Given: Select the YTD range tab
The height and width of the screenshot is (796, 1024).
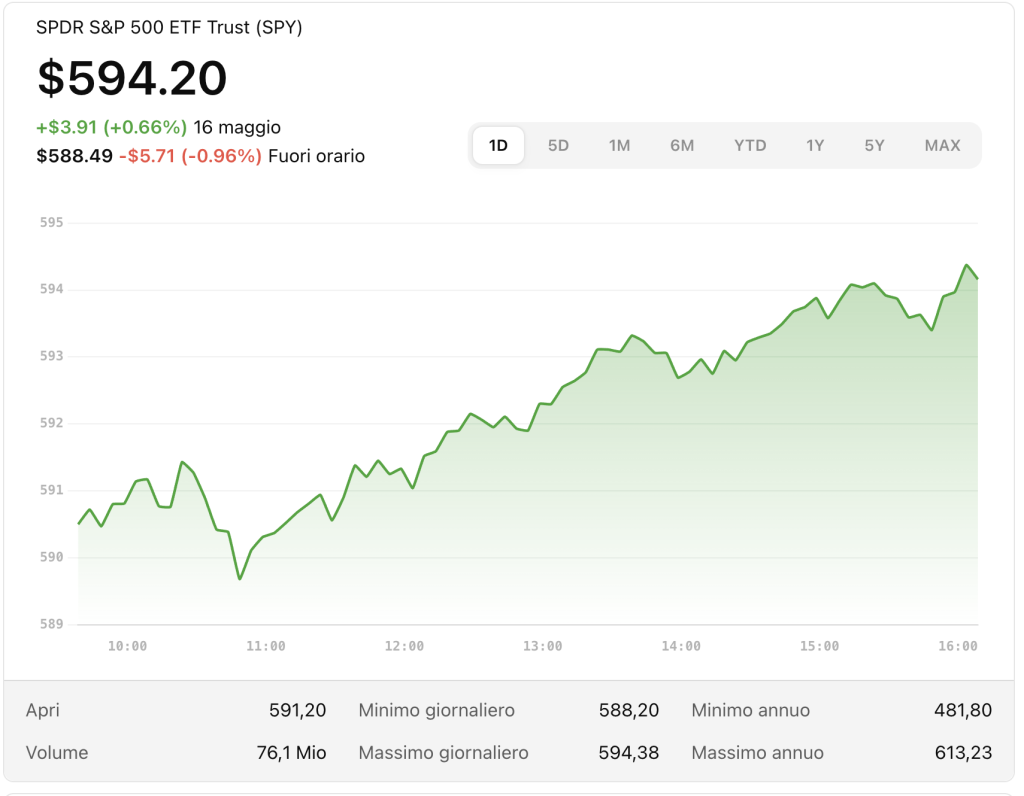Looking at the screenshot, I should pos(750,145).
